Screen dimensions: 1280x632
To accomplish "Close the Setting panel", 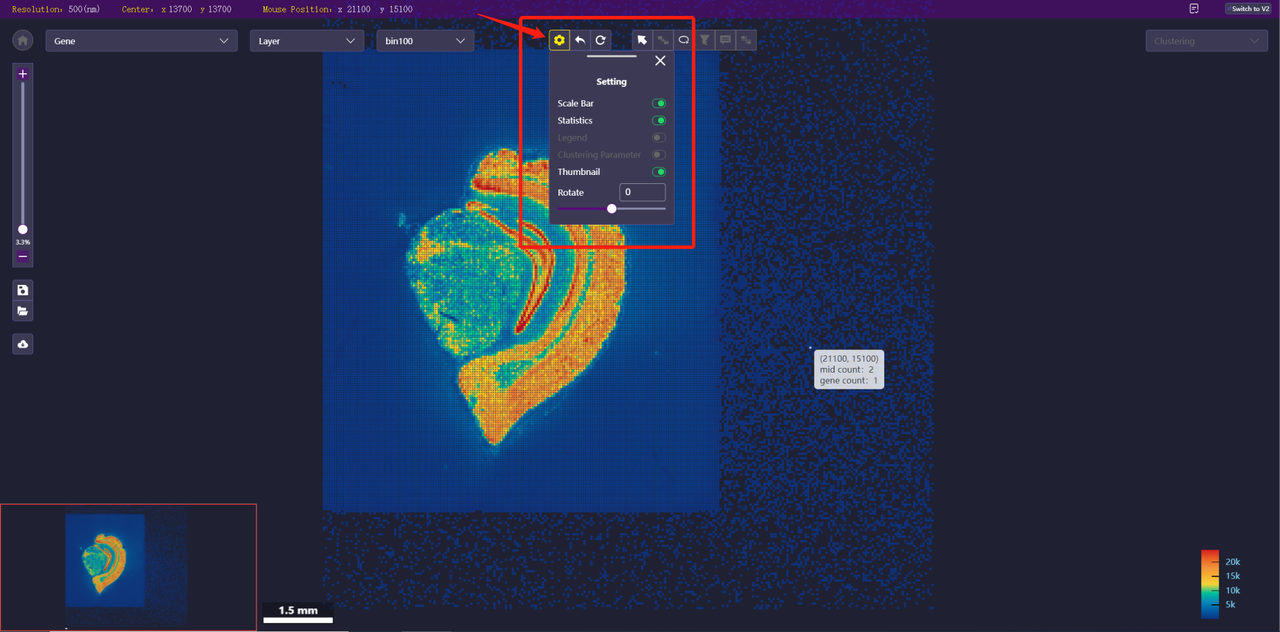I will coord(660,61).
